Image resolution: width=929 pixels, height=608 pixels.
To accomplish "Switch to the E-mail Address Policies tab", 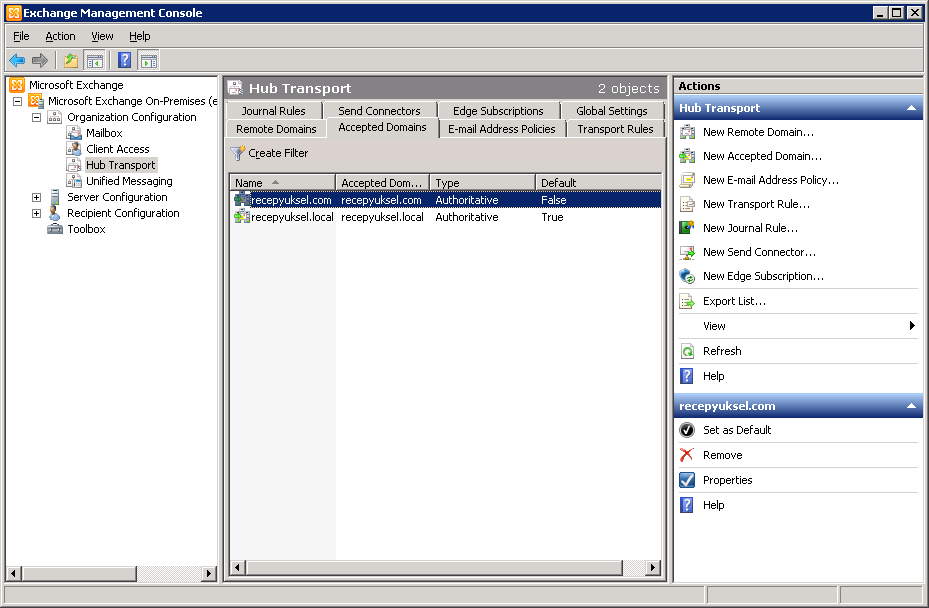I will click(502, 129).
